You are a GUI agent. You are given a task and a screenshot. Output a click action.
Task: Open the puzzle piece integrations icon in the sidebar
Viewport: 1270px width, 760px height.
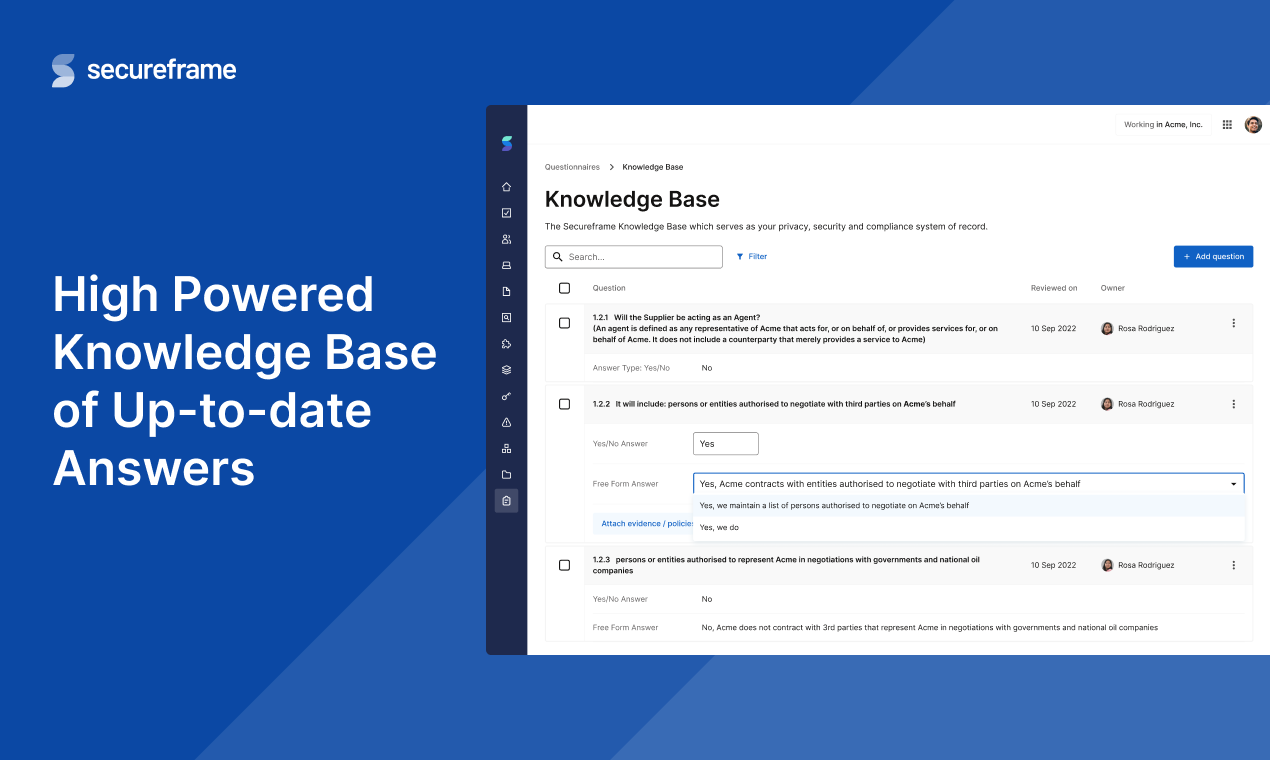(x=507, y=344)
